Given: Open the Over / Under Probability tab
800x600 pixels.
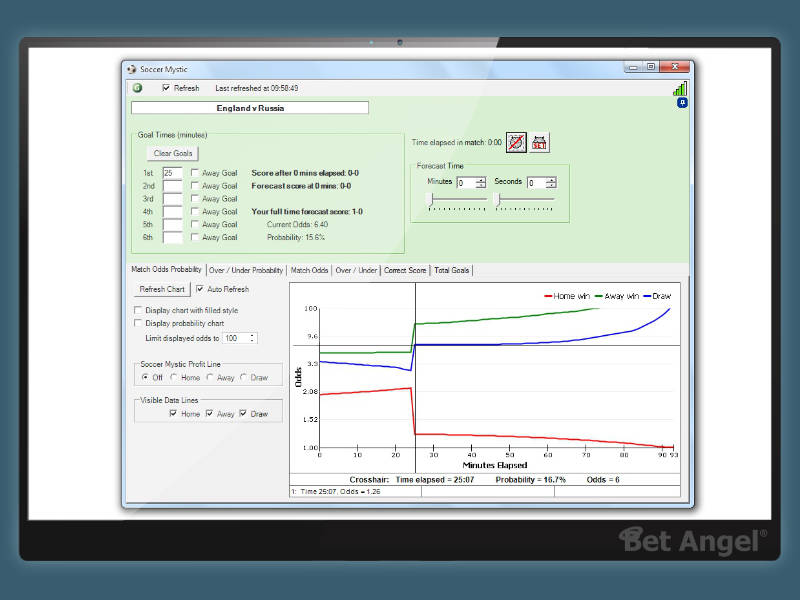Looking at the screenshot, I should 246,270.
